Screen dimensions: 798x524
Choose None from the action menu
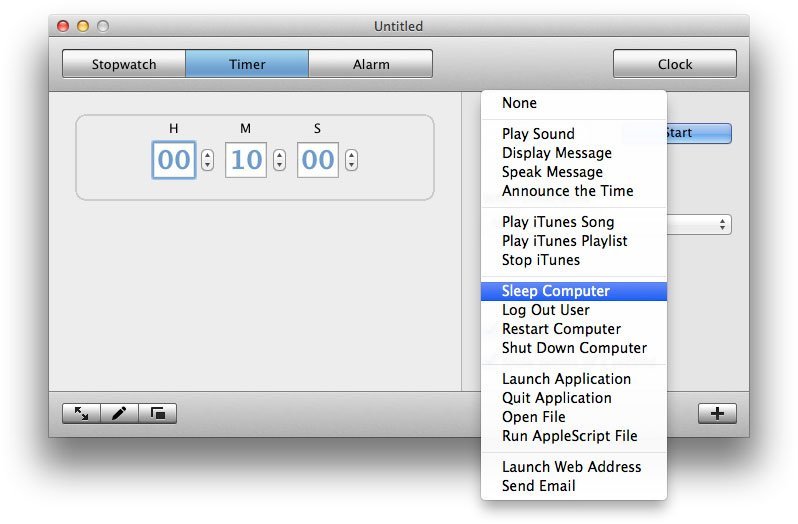[x=574, y=103]
